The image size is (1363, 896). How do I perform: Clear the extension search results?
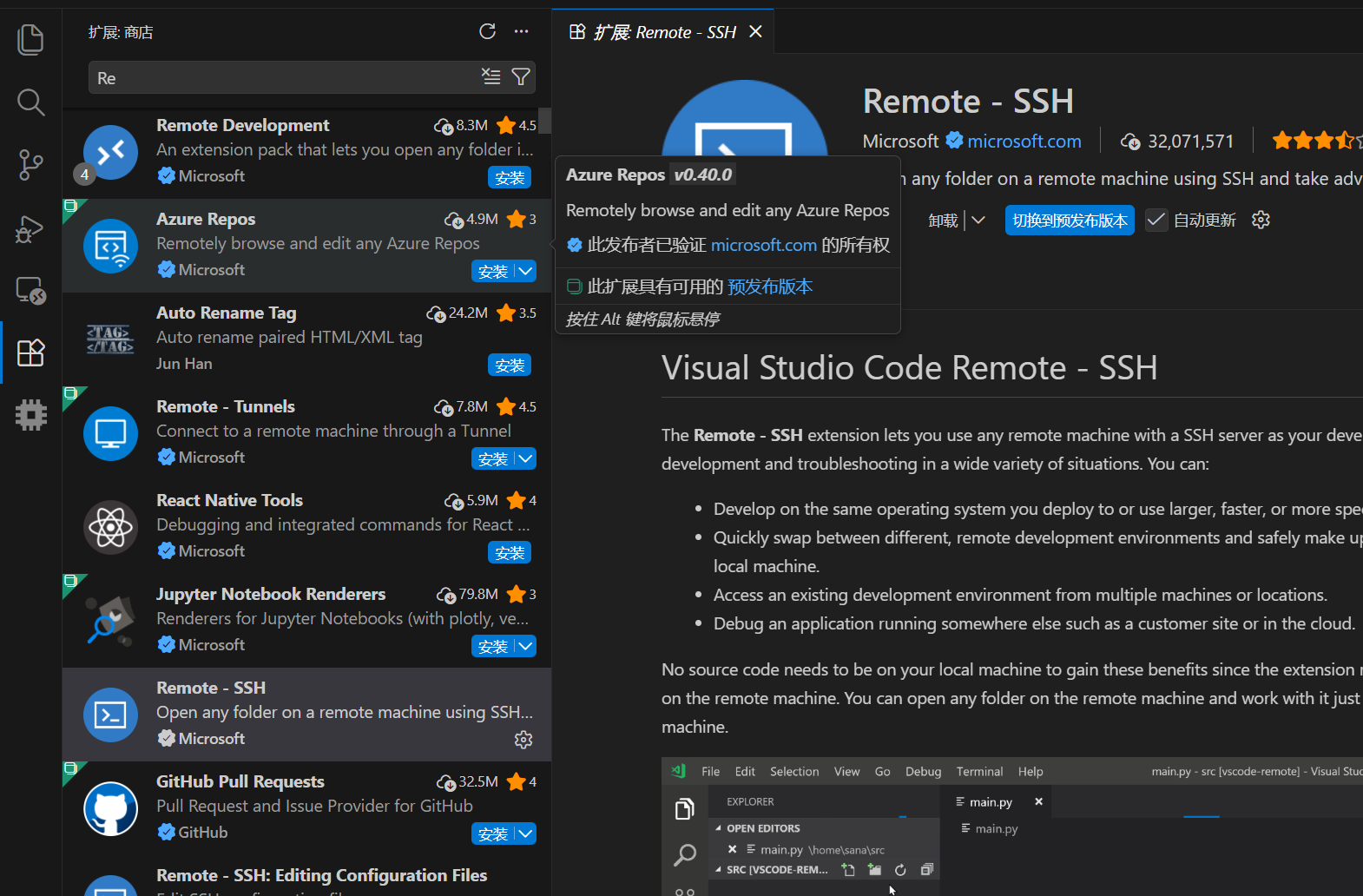pos(491,77)
